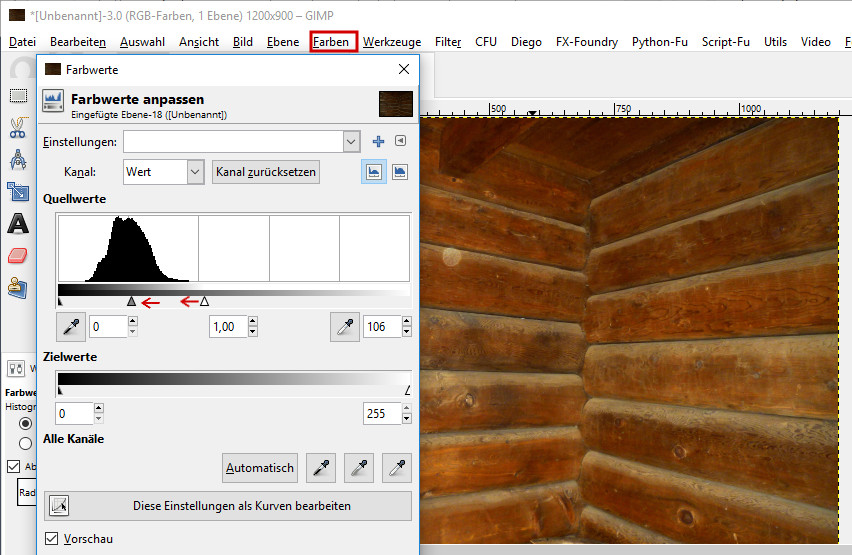Screen dimensions: 852x555
Task: Pick gray point with the middle Alle Kanäle eyedropper
Action: [x=358, y=467]
